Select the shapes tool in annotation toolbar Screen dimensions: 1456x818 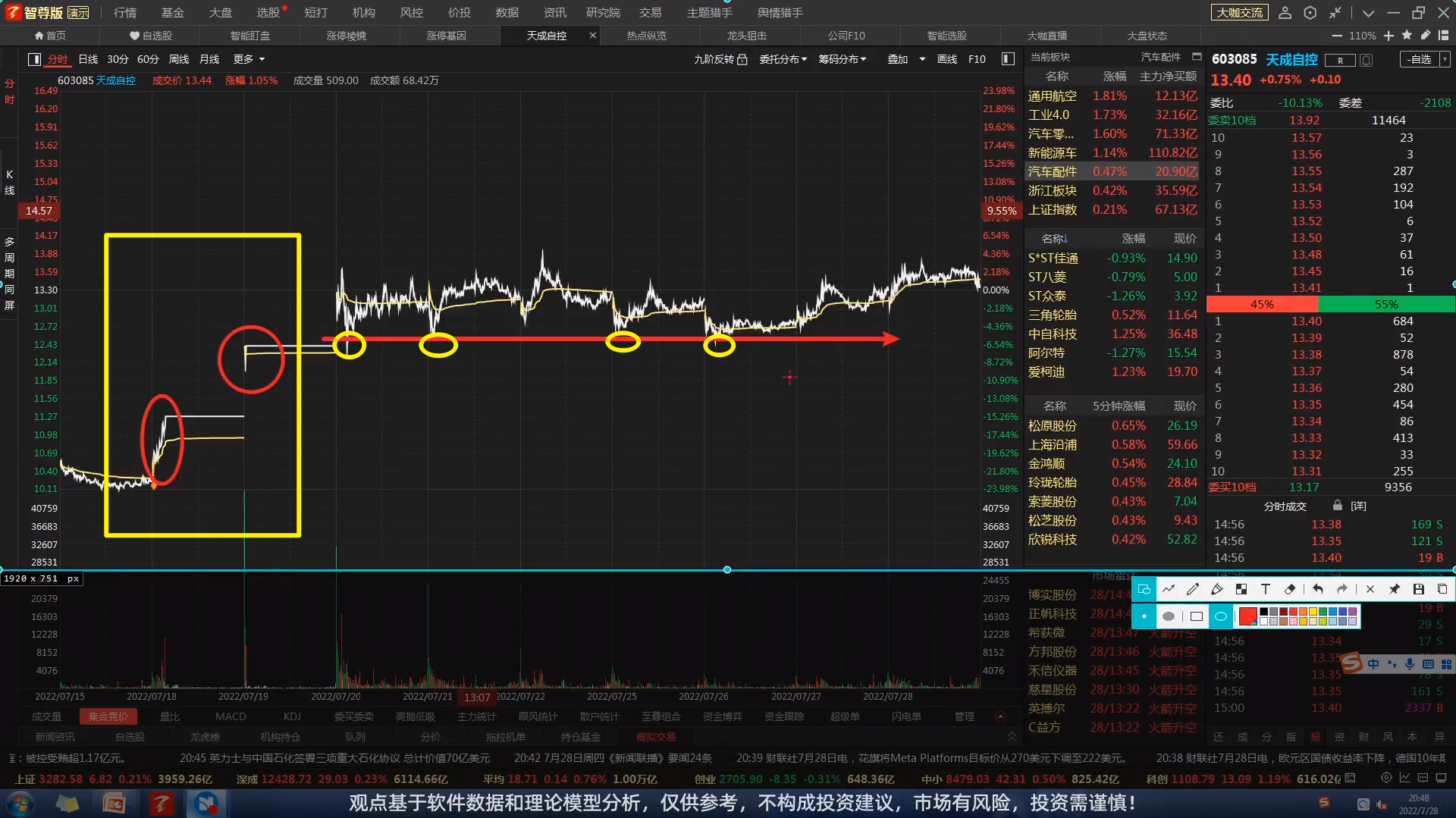click(1144, 589)
